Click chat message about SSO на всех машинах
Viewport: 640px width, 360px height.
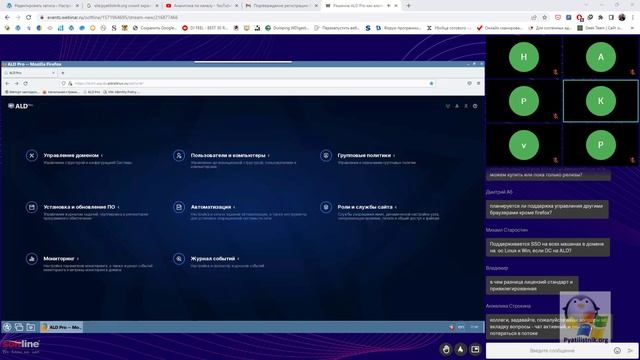point(548,247)
